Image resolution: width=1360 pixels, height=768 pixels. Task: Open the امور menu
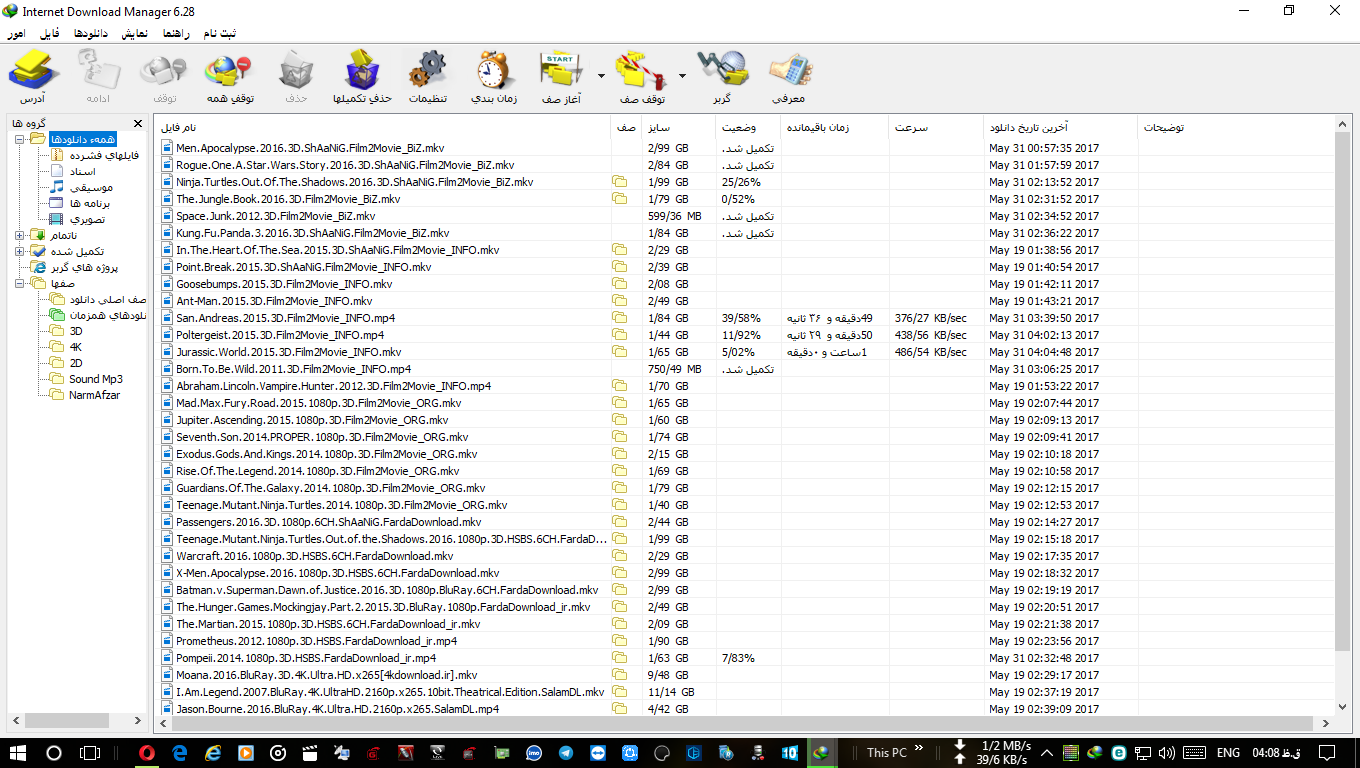click(x=16, y=33)
